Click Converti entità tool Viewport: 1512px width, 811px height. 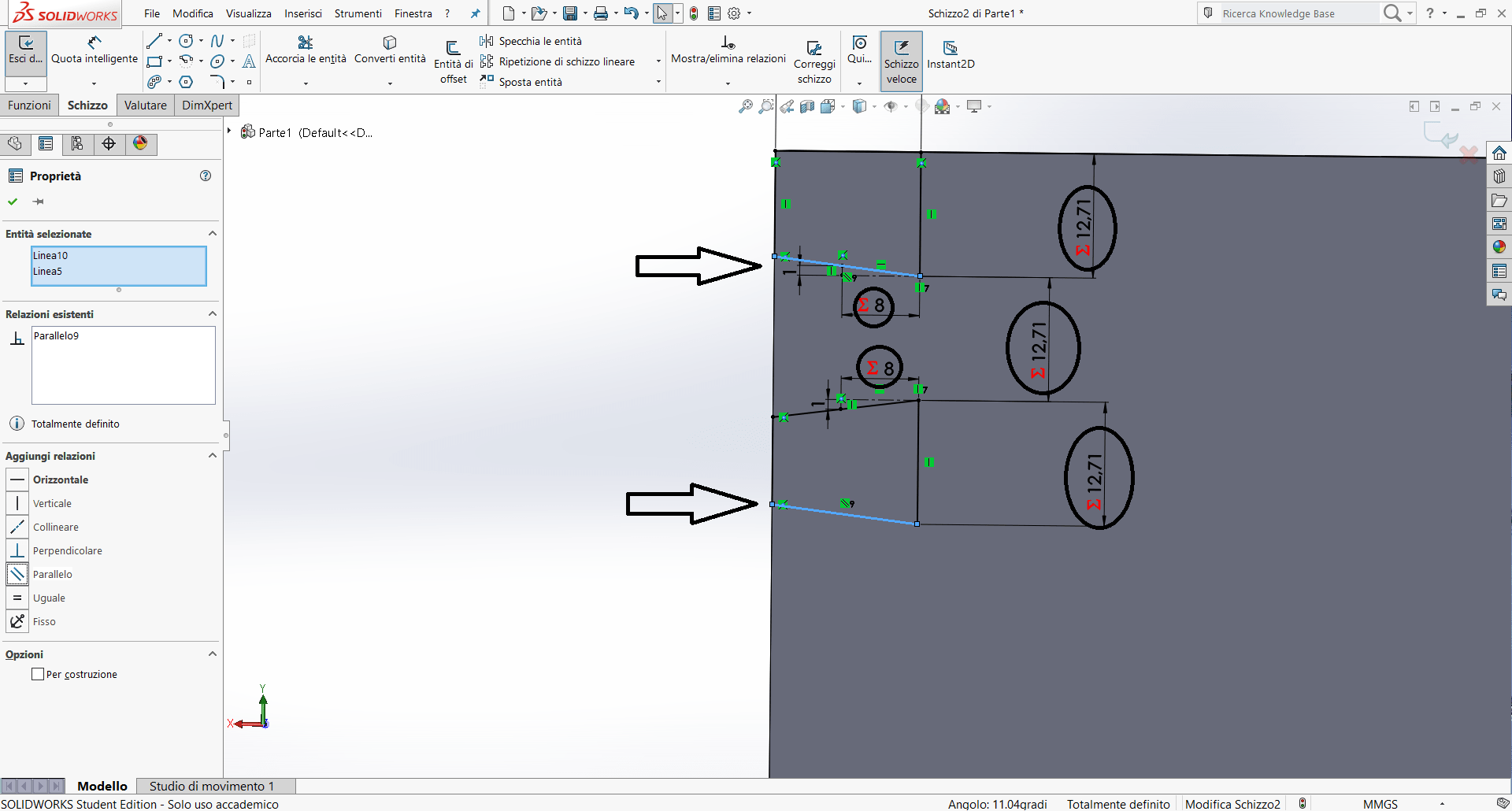pos(390,50)
